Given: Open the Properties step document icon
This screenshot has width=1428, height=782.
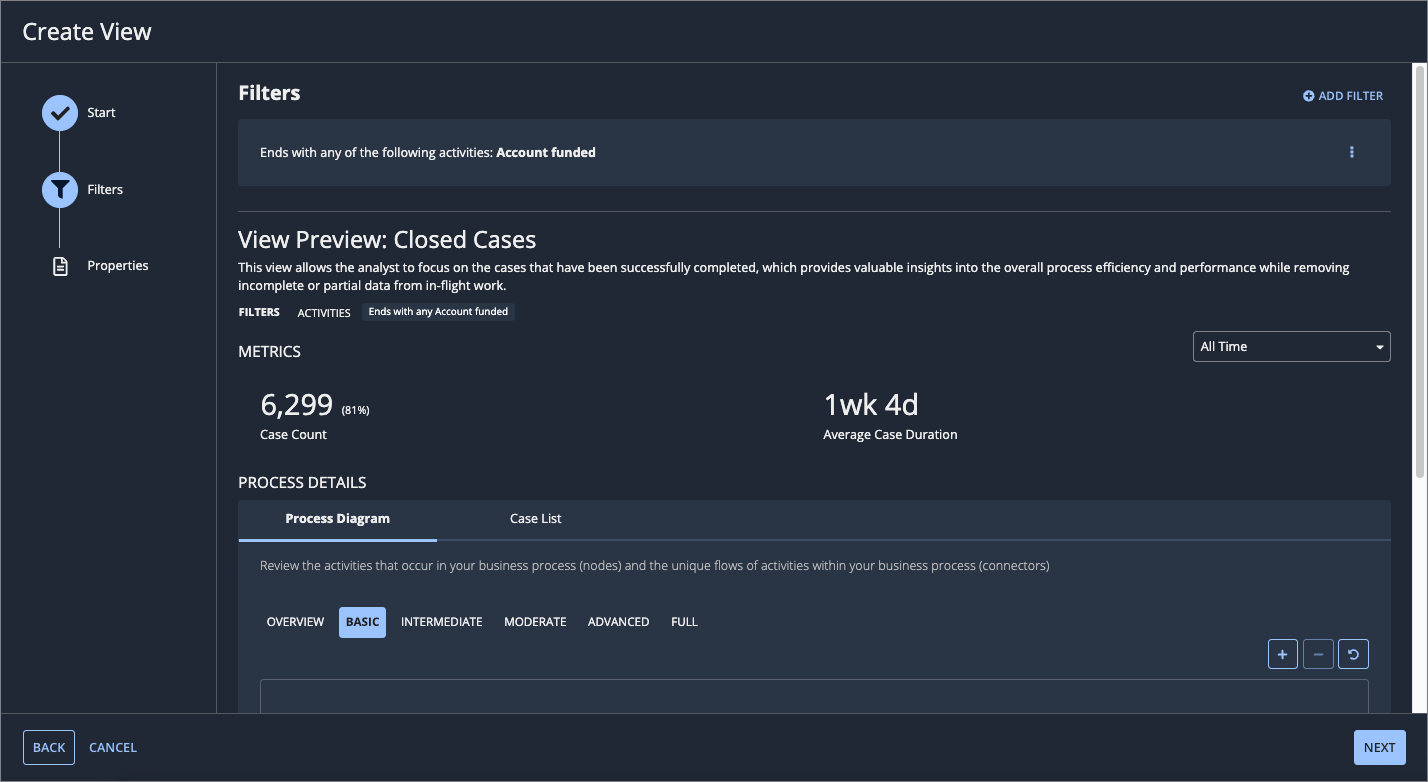Looking at the screenshot, I should tap(60, 266).
